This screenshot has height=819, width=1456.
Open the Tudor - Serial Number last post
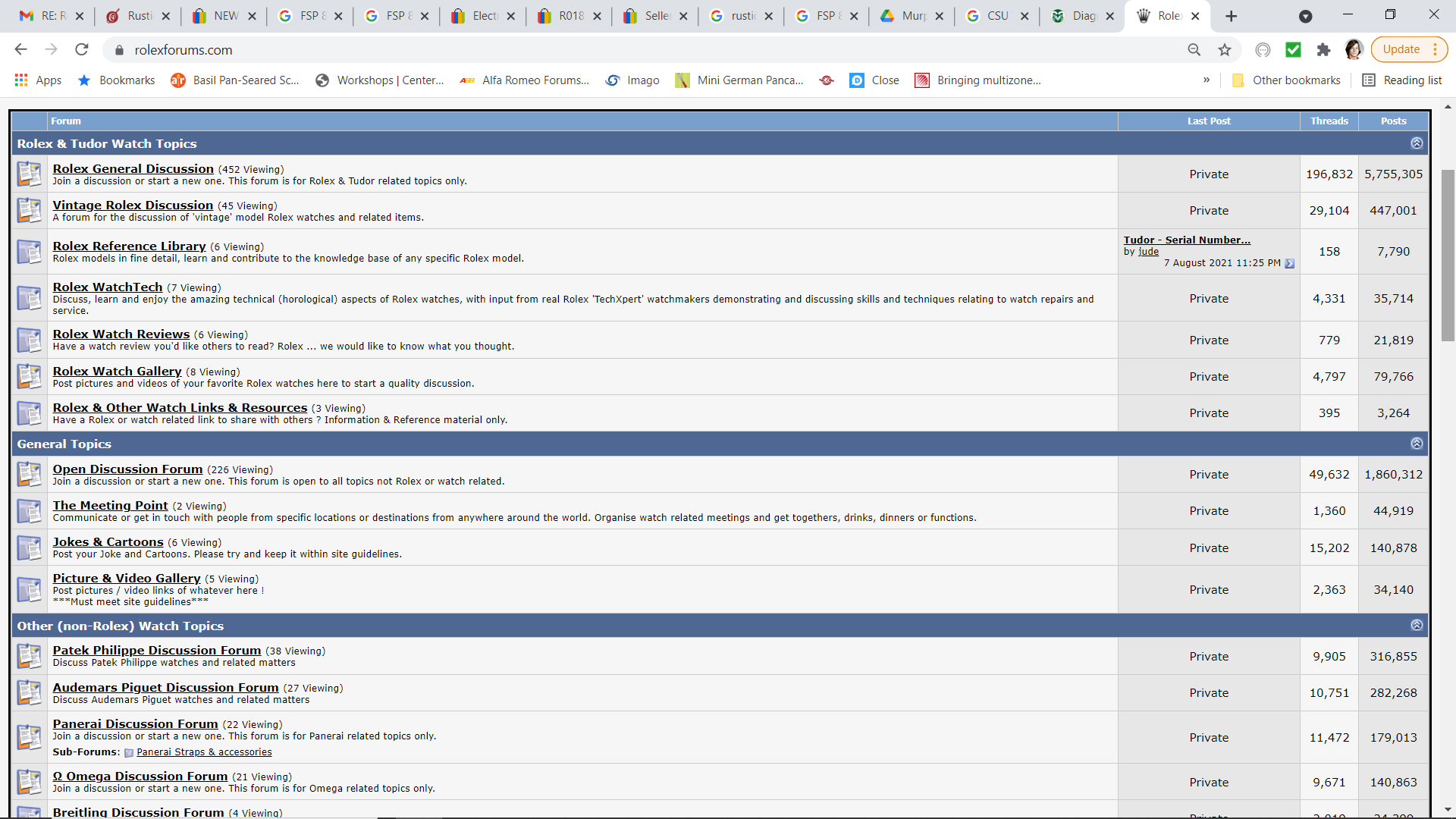tap(1187, 240)
